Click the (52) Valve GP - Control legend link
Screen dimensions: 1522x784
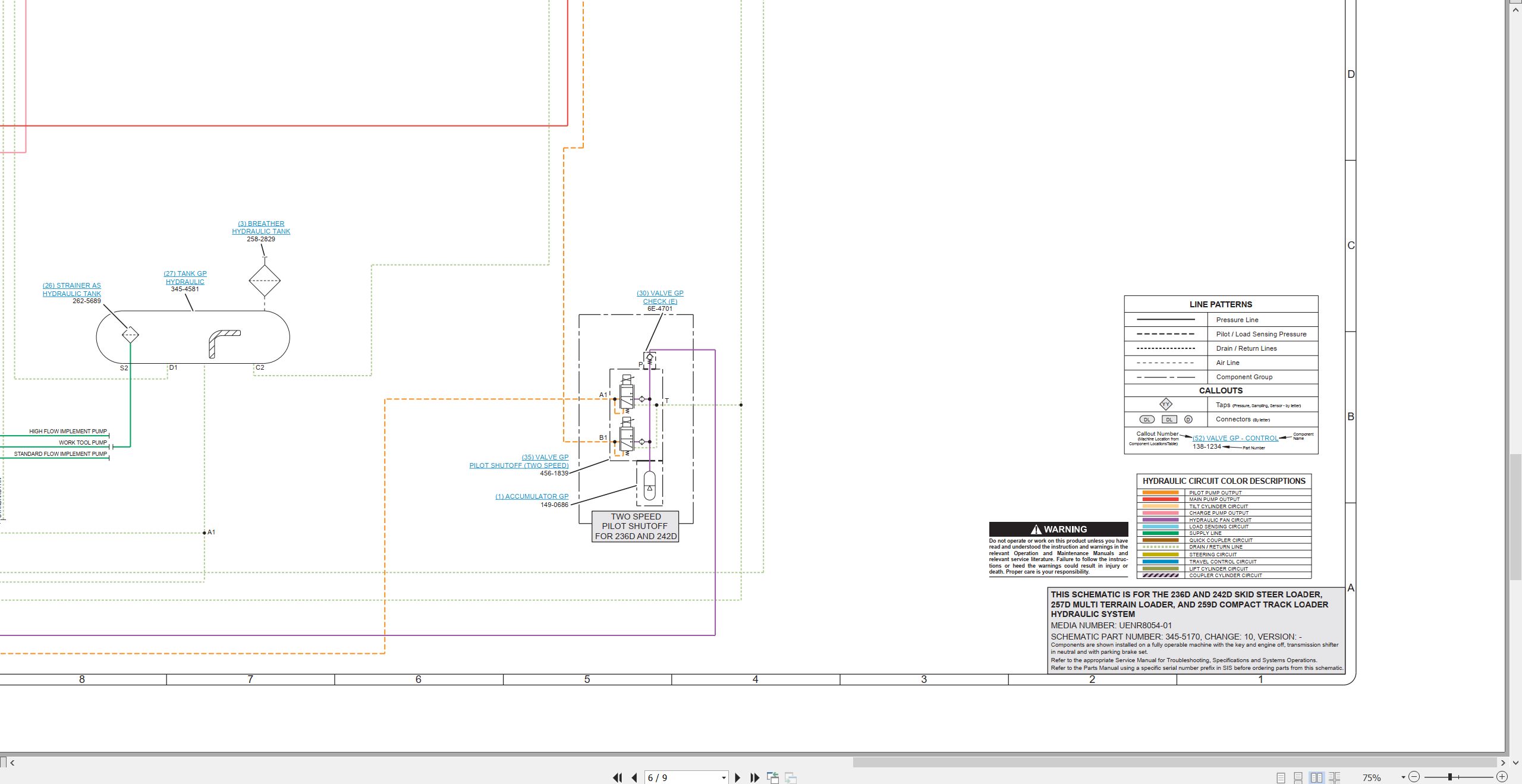pos(1235,438)
